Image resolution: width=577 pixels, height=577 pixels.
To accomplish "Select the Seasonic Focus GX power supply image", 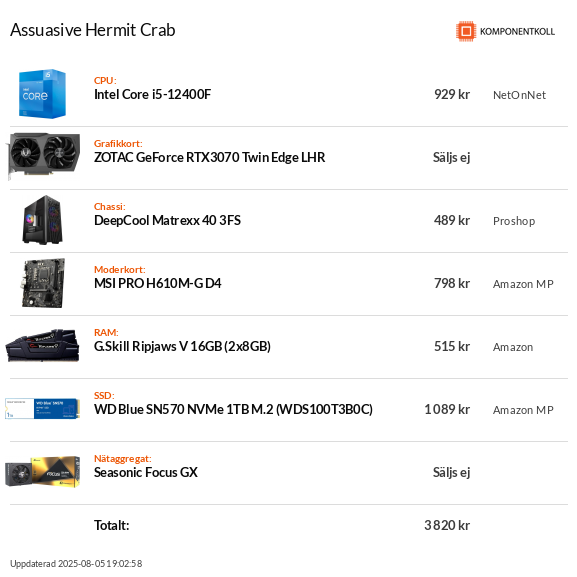I will 43,472.
